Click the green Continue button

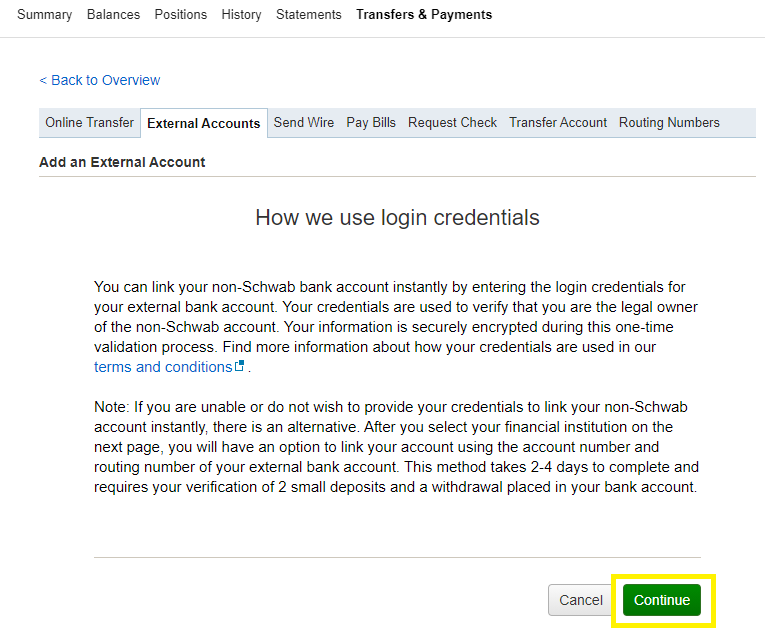[662, 600]
